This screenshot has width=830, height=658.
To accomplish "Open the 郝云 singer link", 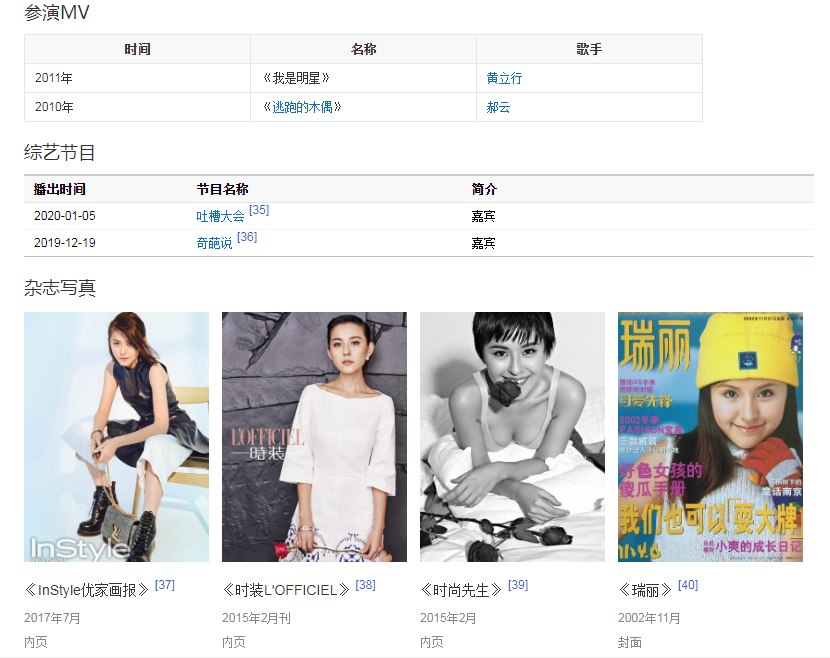I will tap(498, 107).
